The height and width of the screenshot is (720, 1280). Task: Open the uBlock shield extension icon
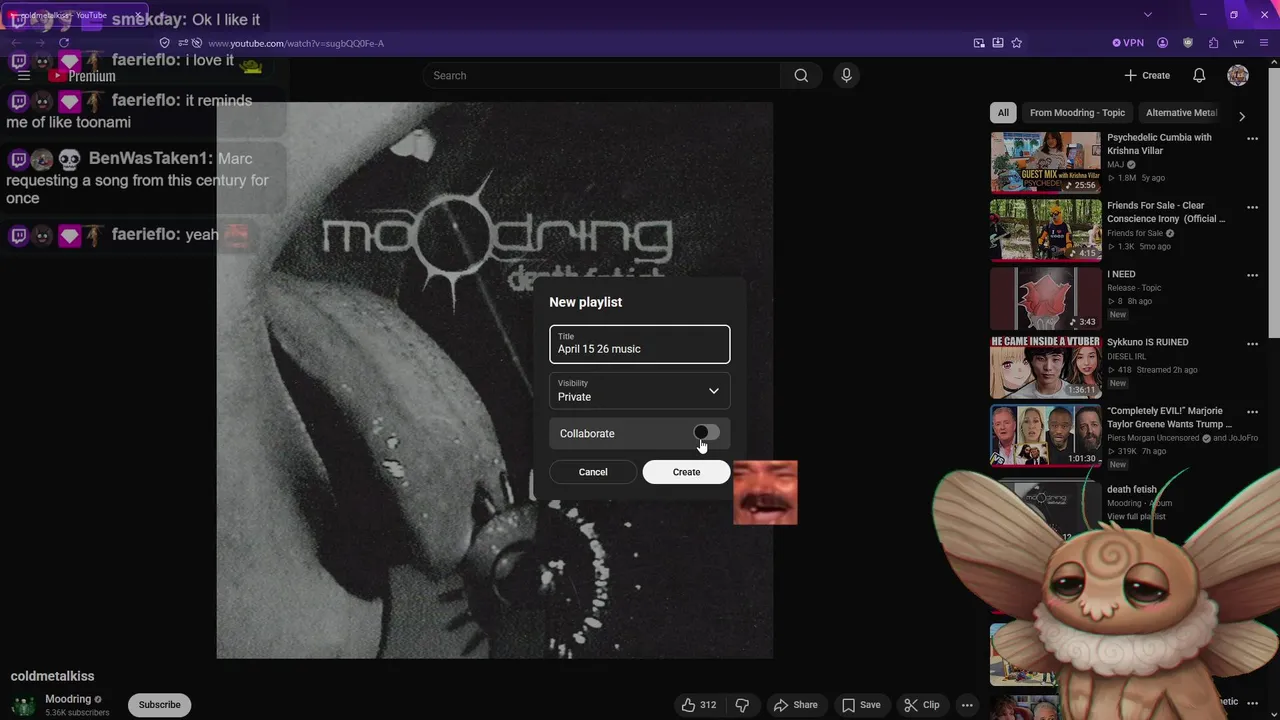pos(1188,43)
